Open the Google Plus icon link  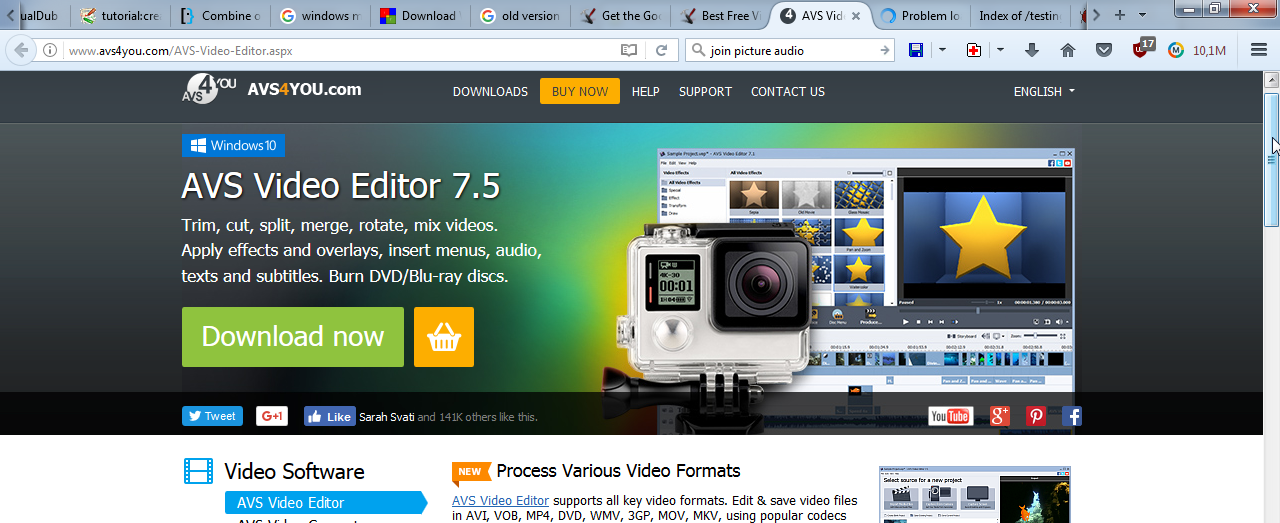(x=1000, y=416)
